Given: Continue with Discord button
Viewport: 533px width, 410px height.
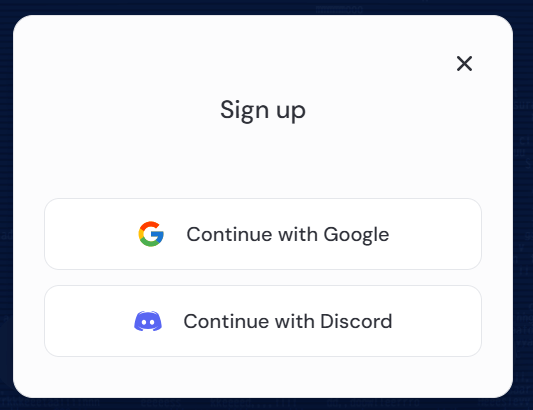Looking at the screenshot, I should pos(263,321).
